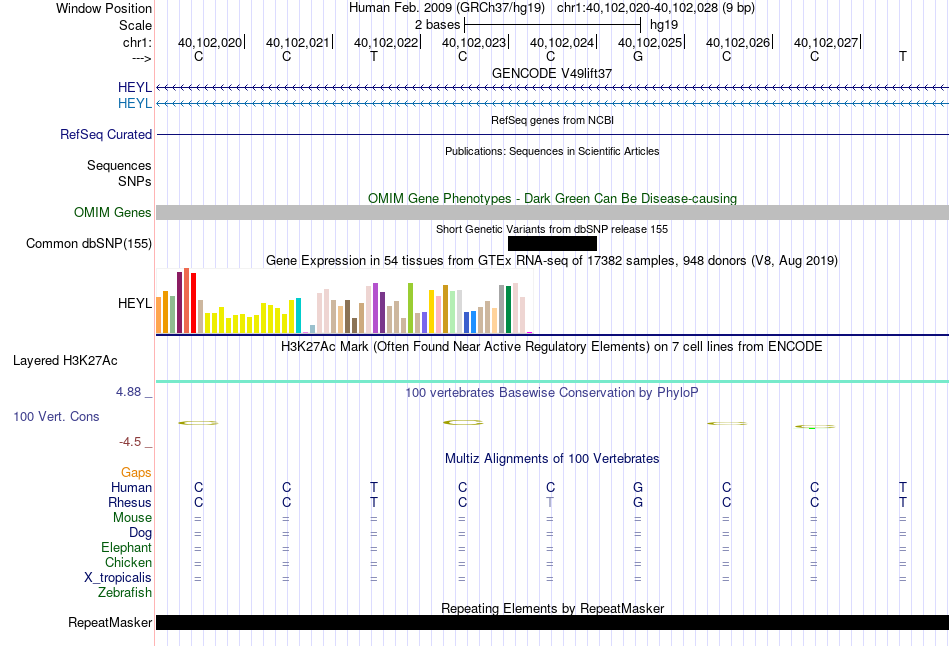950x646 pixels.
Task: Select the Window Position label
Action: tap(104, 8)
